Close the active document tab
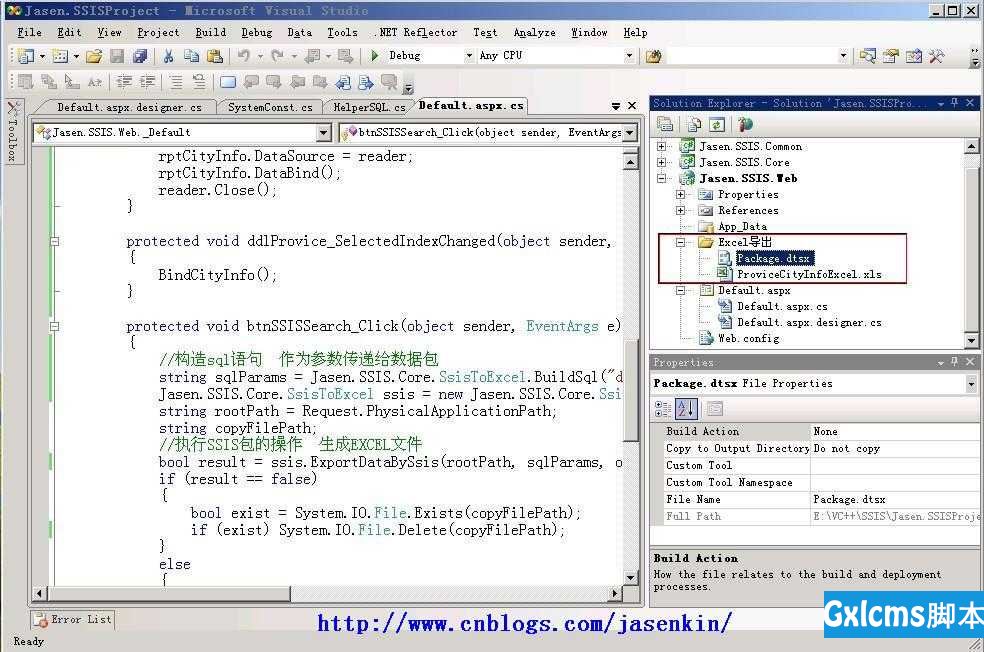The height and width of the screenshot is (652, 984). coord(632,106)
